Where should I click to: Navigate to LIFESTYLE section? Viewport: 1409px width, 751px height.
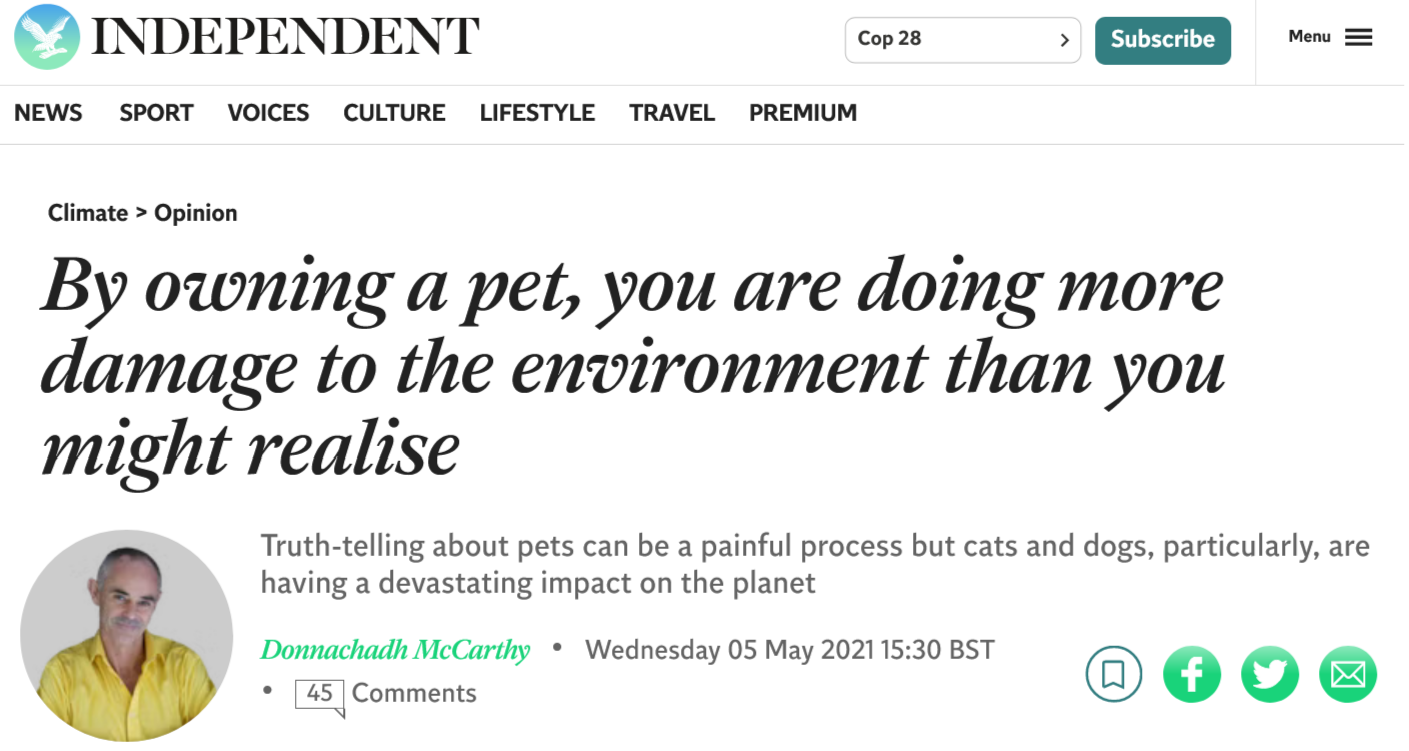point(537,113)
